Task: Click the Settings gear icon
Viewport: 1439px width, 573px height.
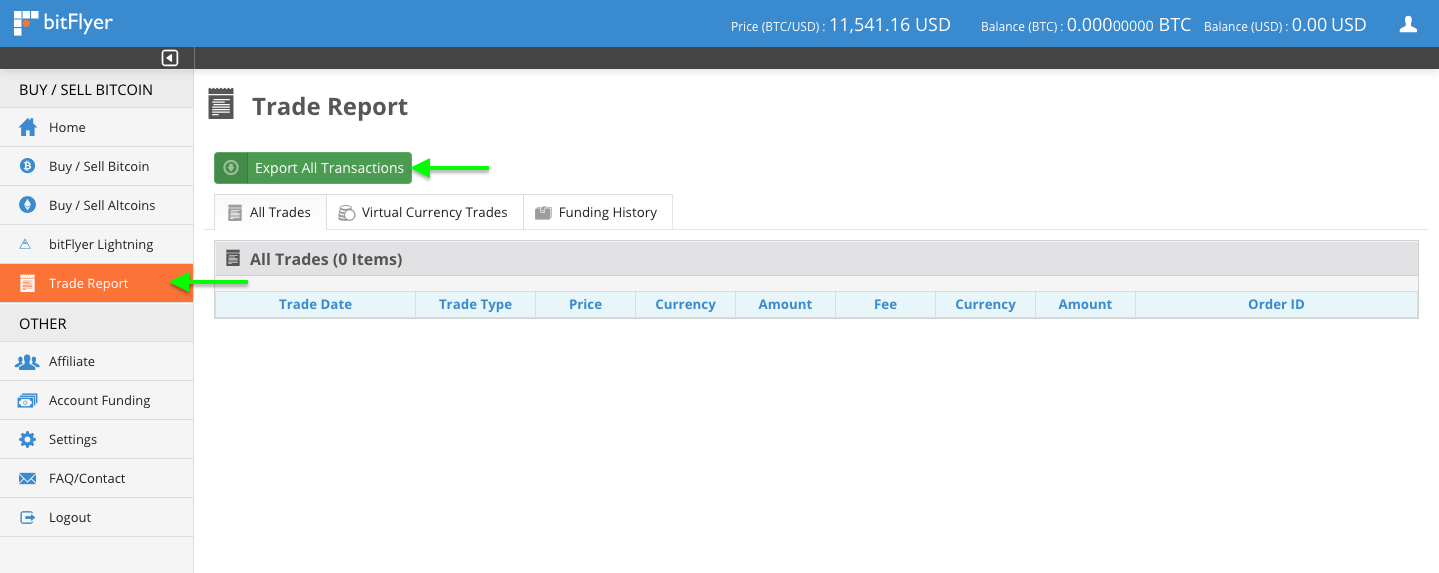Action: click(x=28, y=439)
